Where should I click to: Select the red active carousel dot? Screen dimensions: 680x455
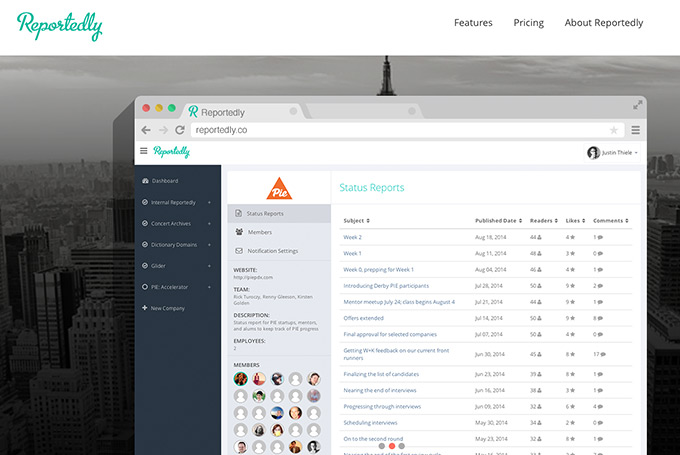[392, 446]
